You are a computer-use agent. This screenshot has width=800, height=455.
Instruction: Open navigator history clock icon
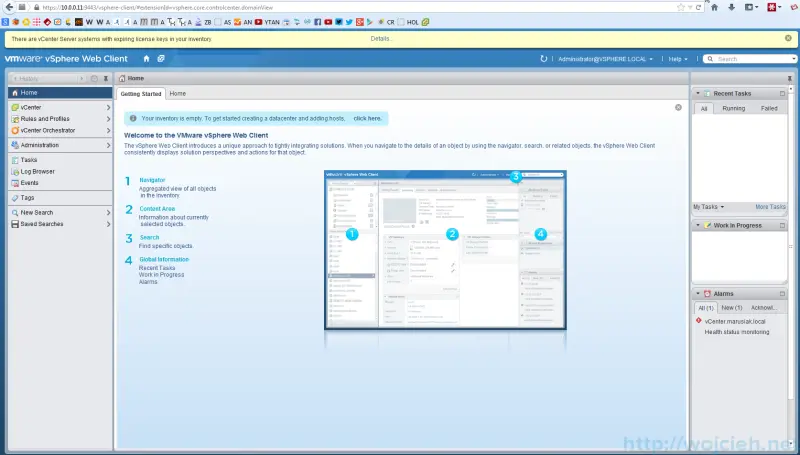tap(94, 79)
